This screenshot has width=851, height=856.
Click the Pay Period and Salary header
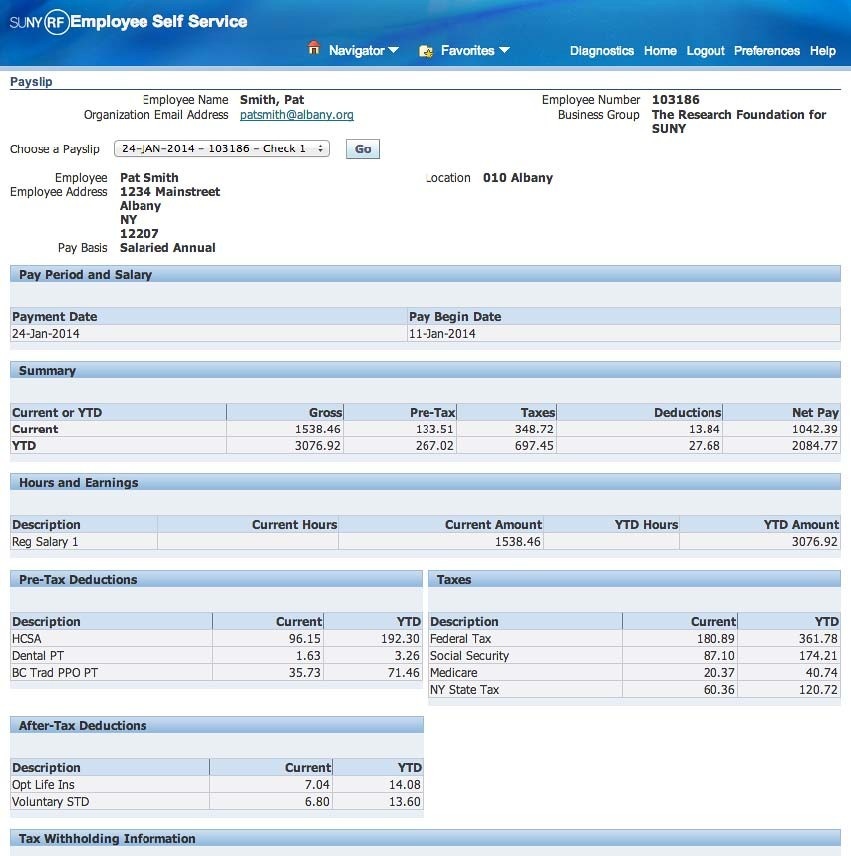[85, 275]
